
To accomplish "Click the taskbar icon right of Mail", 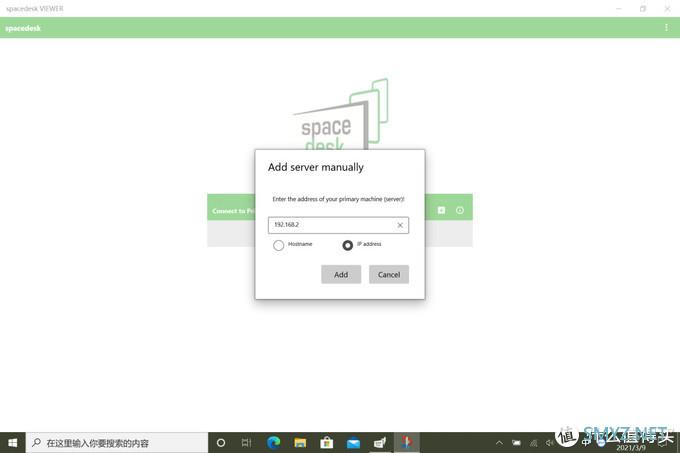I will 380,443.
